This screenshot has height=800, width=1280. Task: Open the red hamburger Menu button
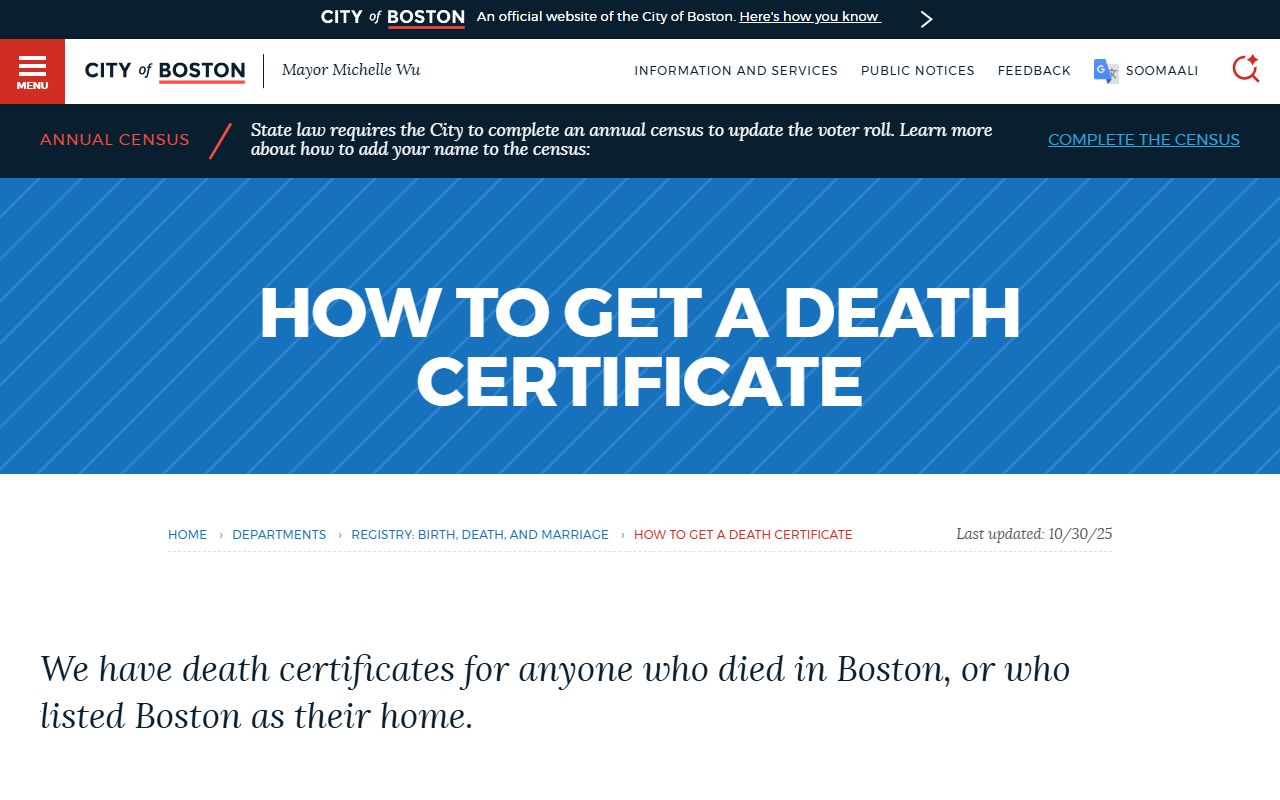pyautogui.click(x=32, y=71)
